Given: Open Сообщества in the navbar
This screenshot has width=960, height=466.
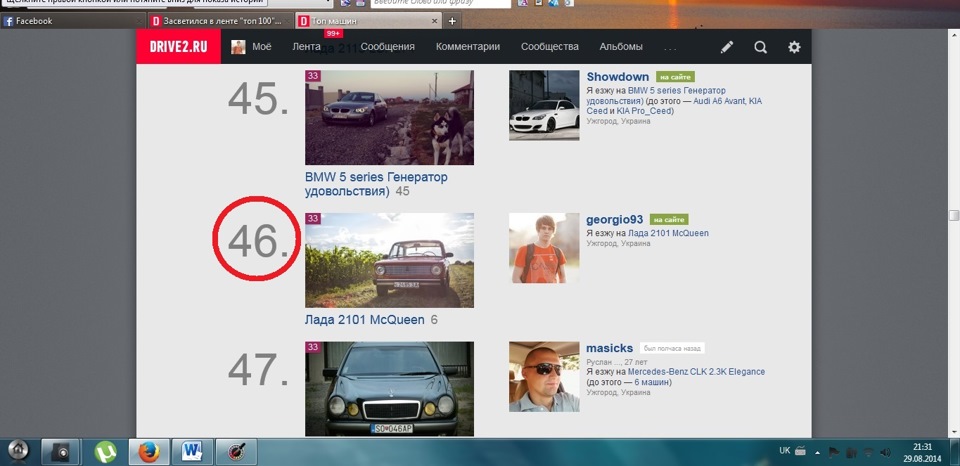Looking at the screenshot, I should (550, 47).
